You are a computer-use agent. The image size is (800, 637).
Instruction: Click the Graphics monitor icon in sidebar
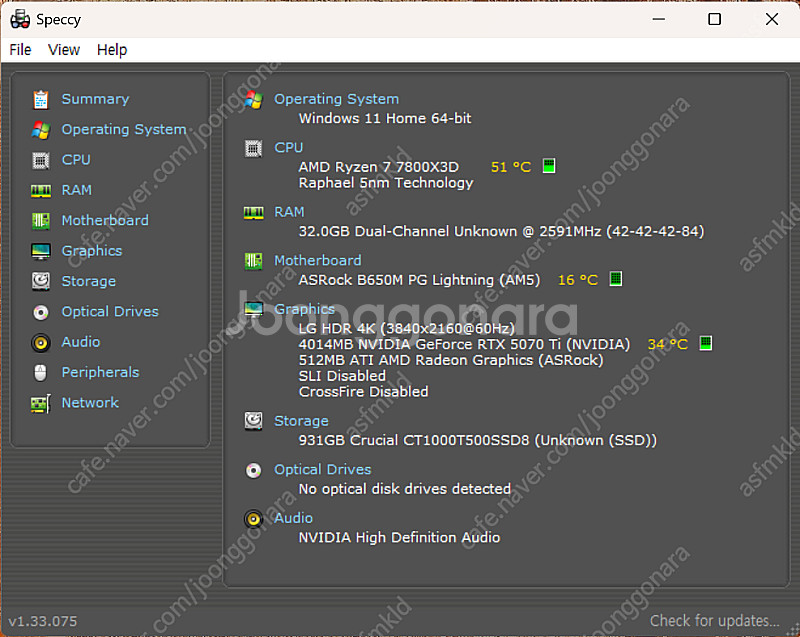[x=41, y=251]
